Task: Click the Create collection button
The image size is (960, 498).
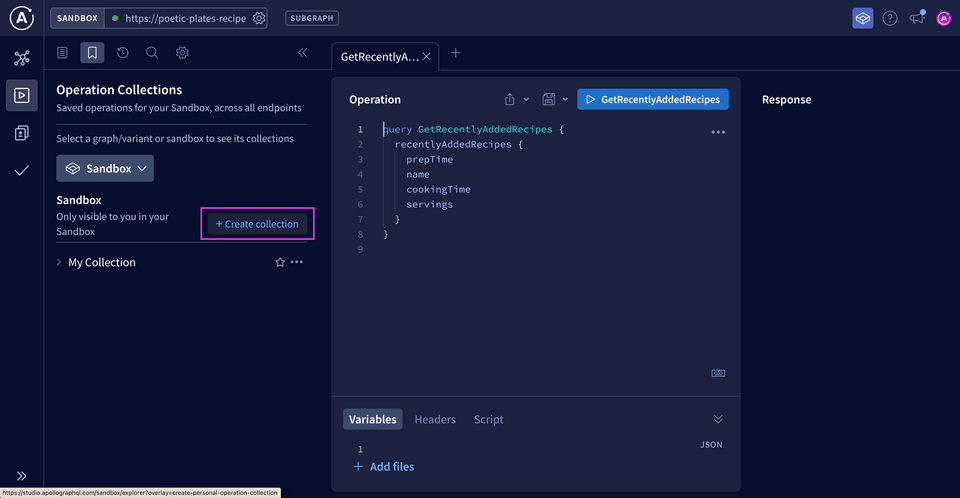Action: click(257, 224)
